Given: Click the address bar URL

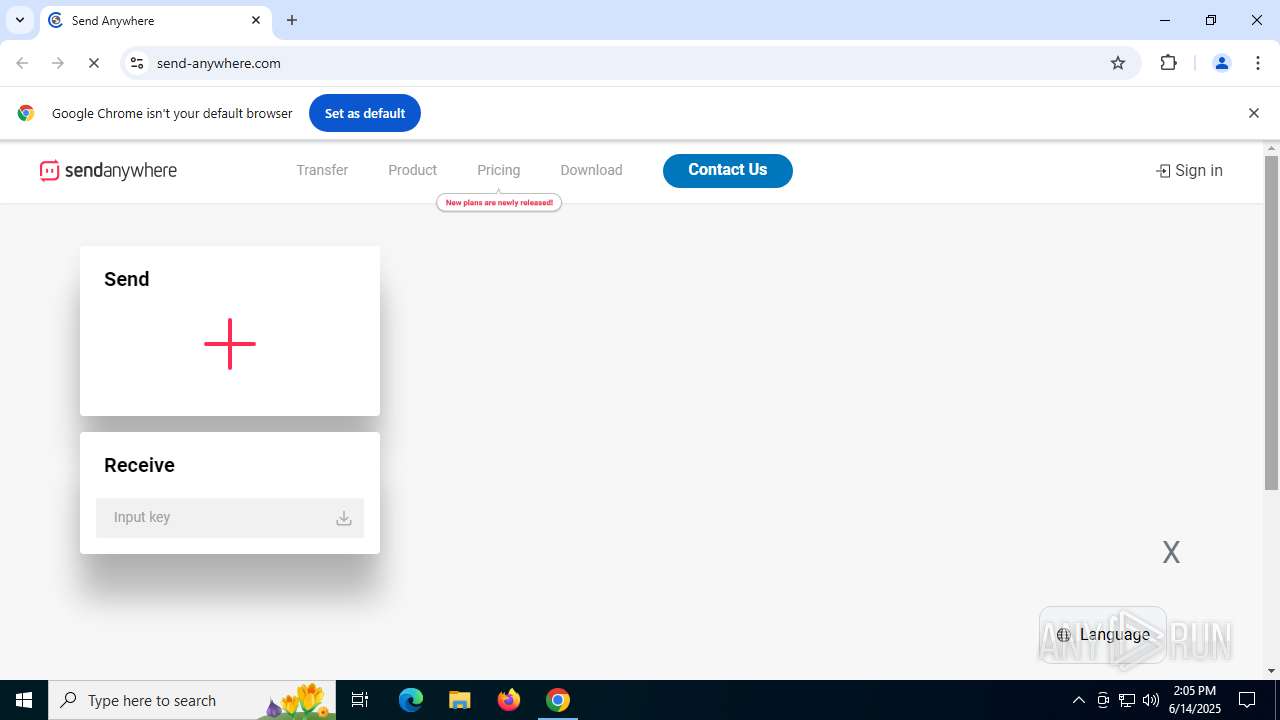Looking at the screenshot, I should pos(218,63).
